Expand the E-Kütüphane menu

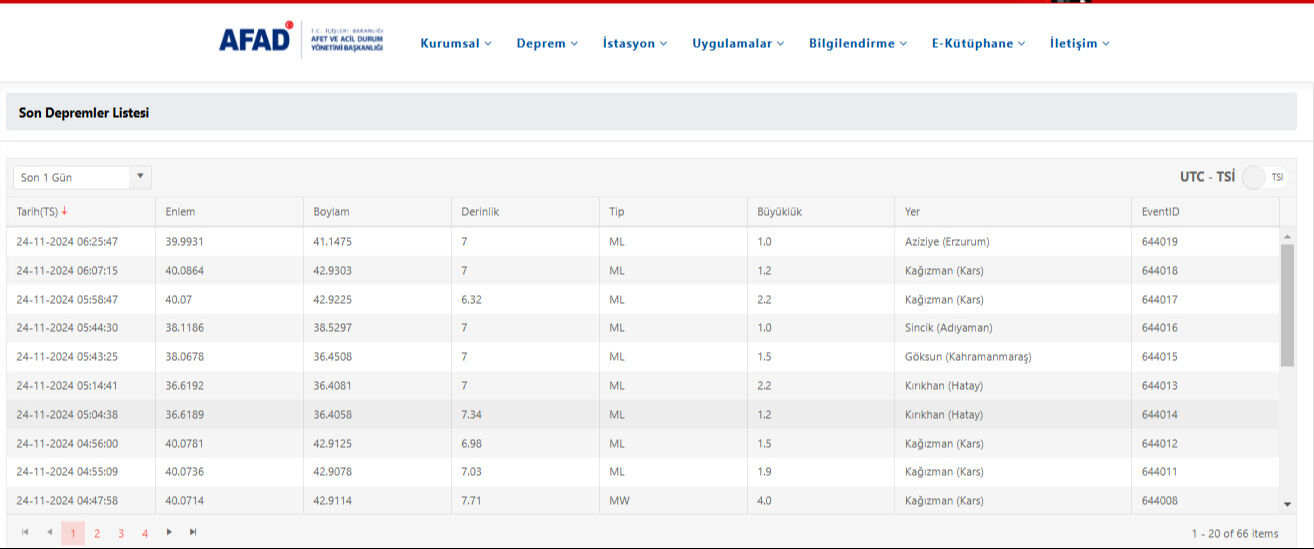(977, 43)
